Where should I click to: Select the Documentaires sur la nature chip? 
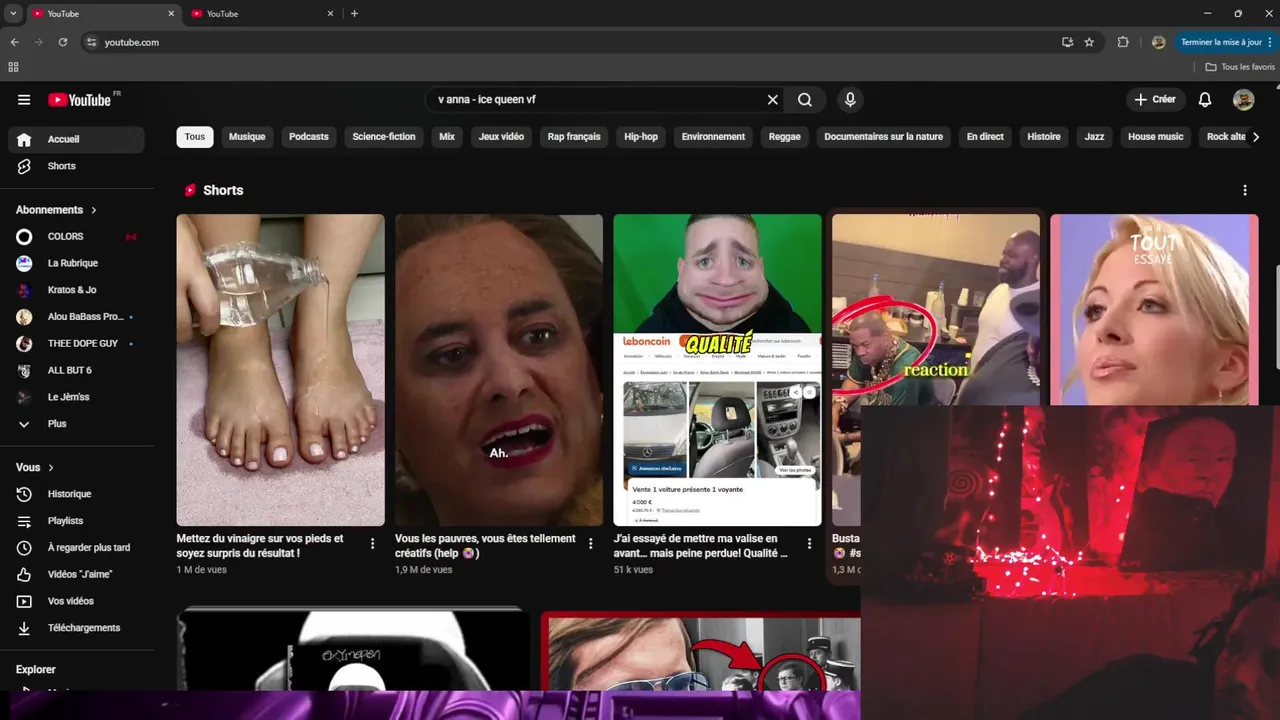884,137
